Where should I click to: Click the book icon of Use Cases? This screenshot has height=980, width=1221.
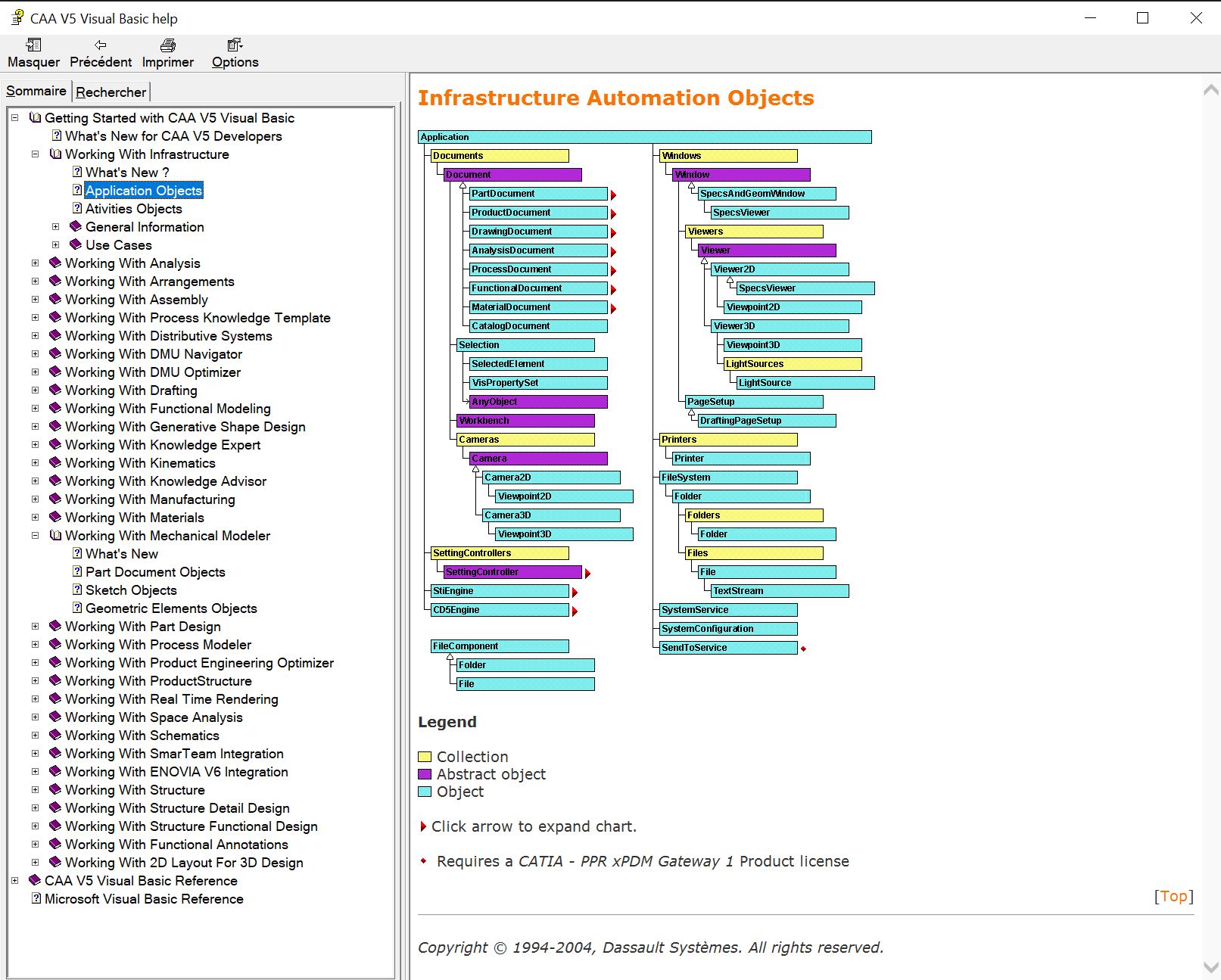(x=76, y=244)
